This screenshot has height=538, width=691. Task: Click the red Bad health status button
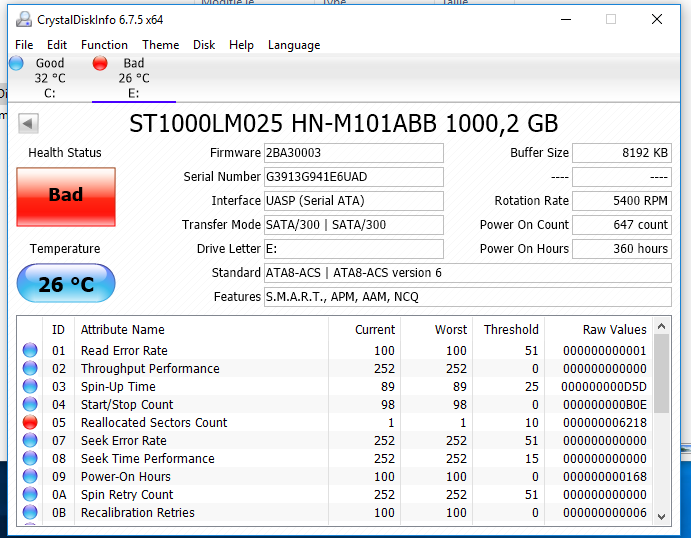point(66,197)
